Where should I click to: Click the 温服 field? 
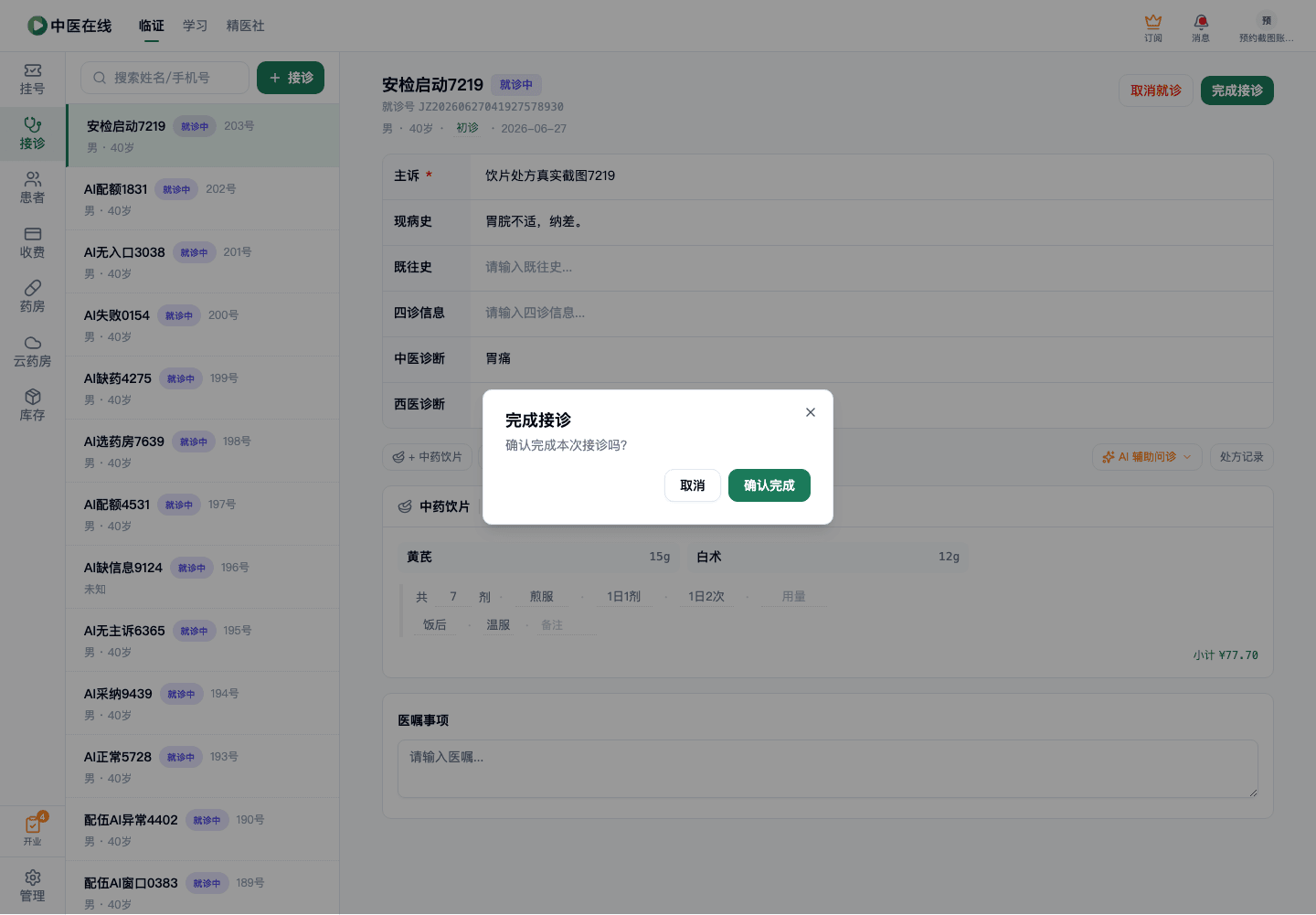pyautogui.click(x=498, y=625)
